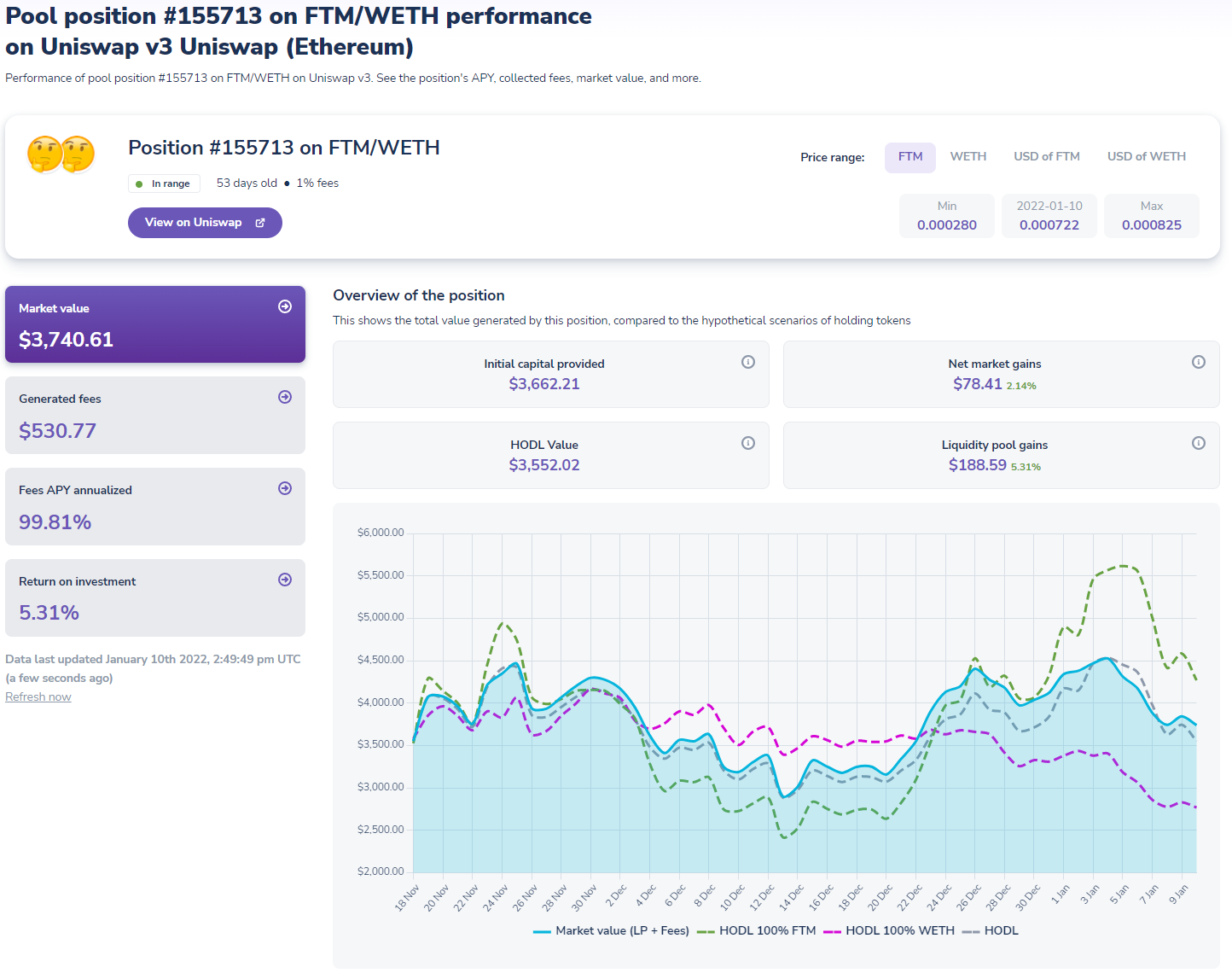The width and height of the screenshot is (1232, 979).
Task: Click the $6,000.00 y-axis label
Action: click(381, 533)
